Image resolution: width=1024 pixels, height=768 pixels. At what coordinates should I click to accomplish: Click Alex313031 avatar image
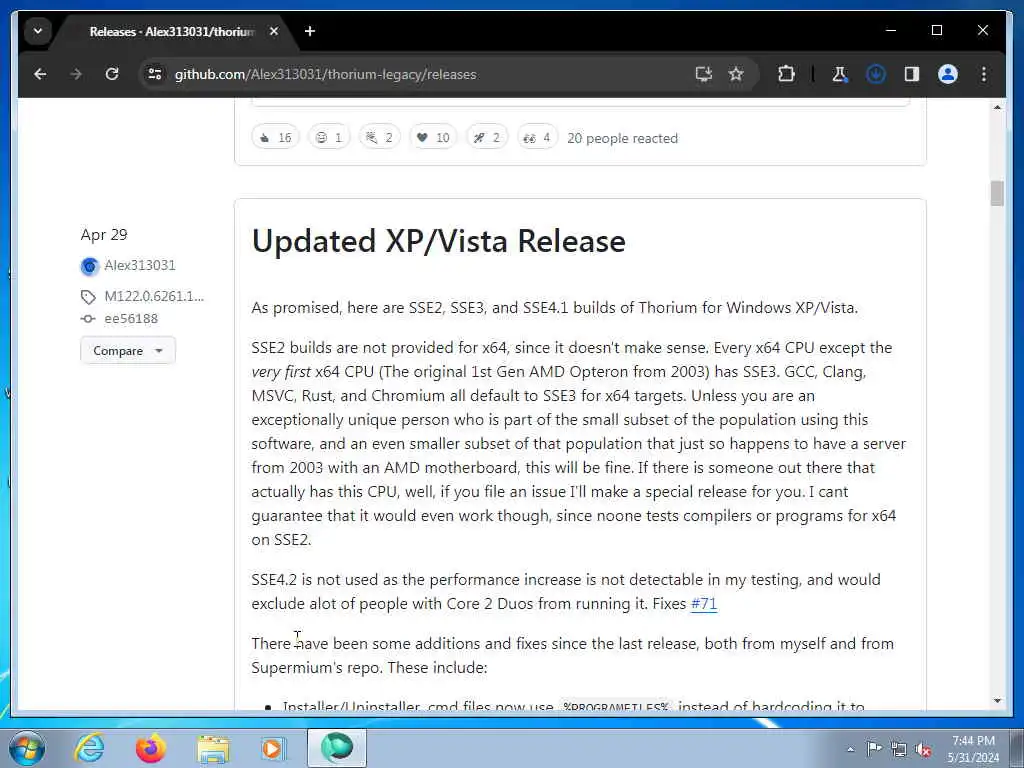[89, 266]
